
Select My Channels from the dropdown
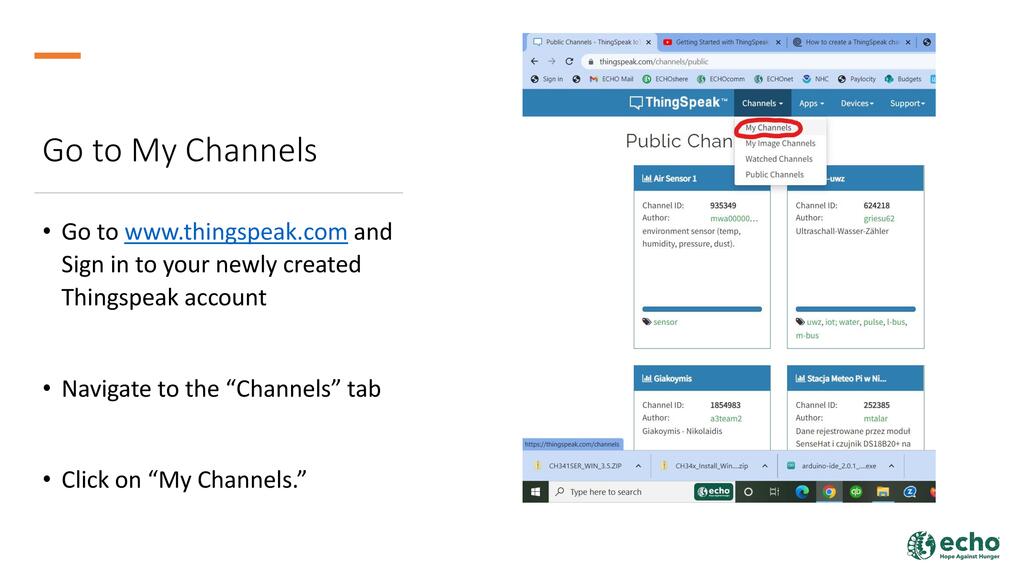point(768,128)
